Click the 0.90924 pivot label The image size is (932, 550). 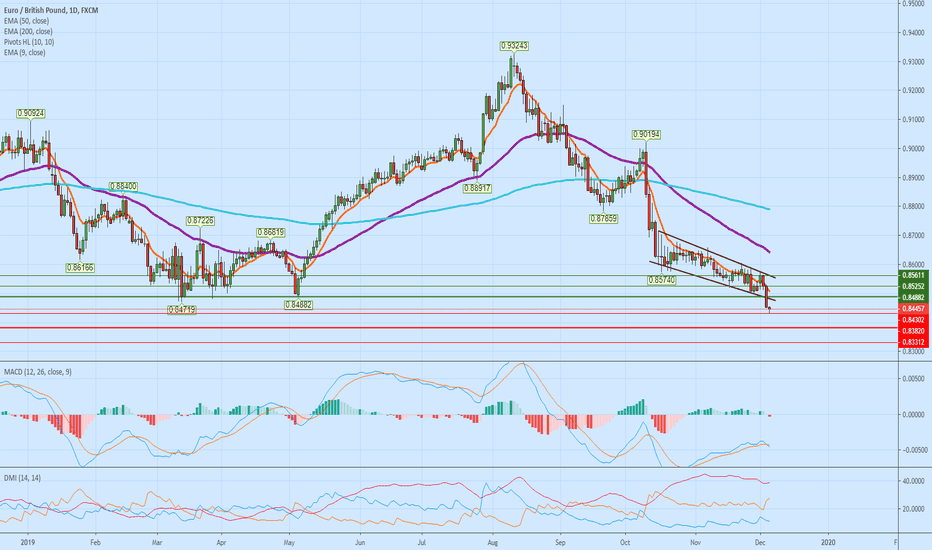pyautogui.click(x=29, y=113)
